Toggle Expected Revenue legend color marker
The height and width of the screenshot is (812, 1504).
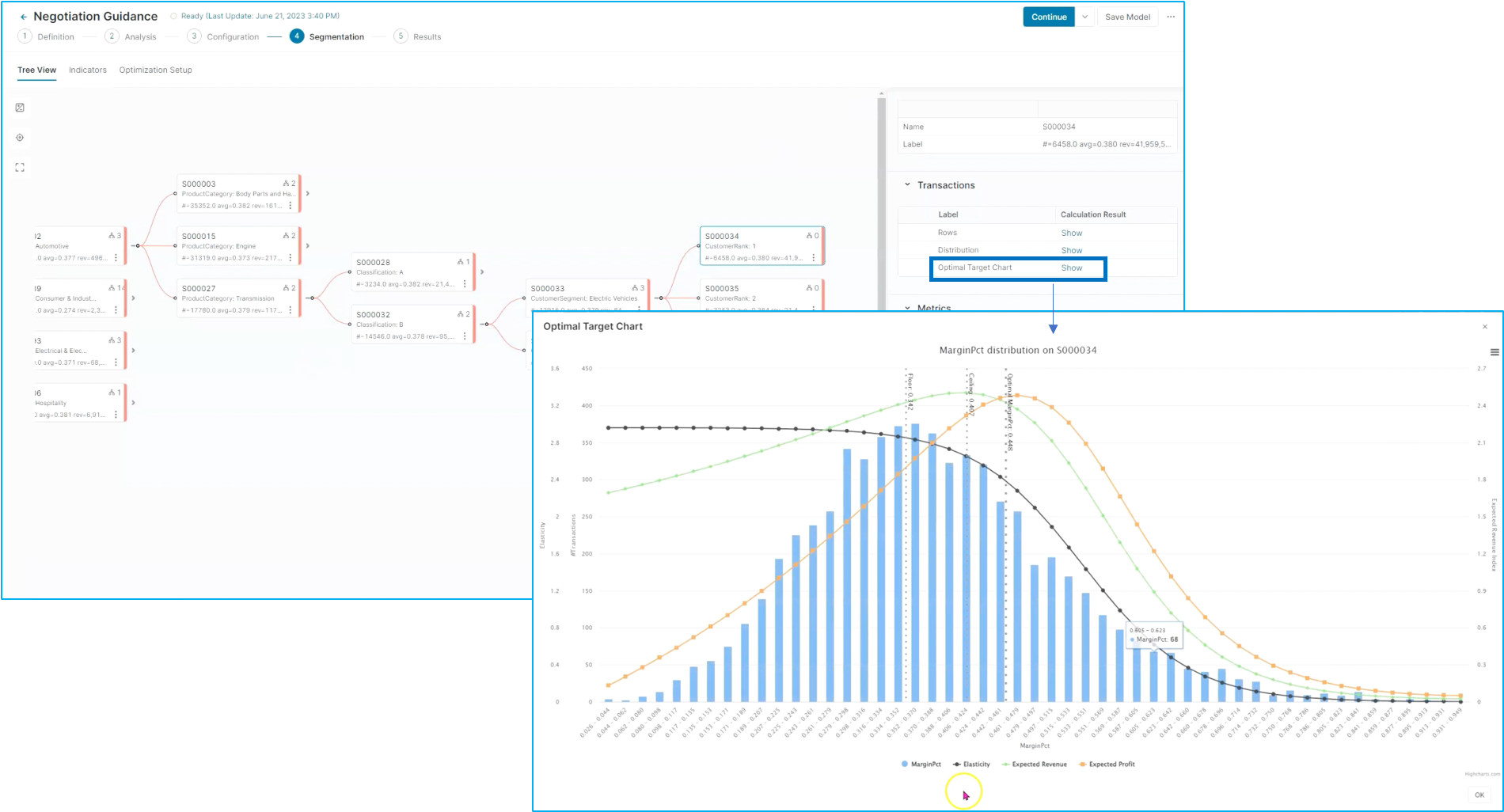(1005, 765)
